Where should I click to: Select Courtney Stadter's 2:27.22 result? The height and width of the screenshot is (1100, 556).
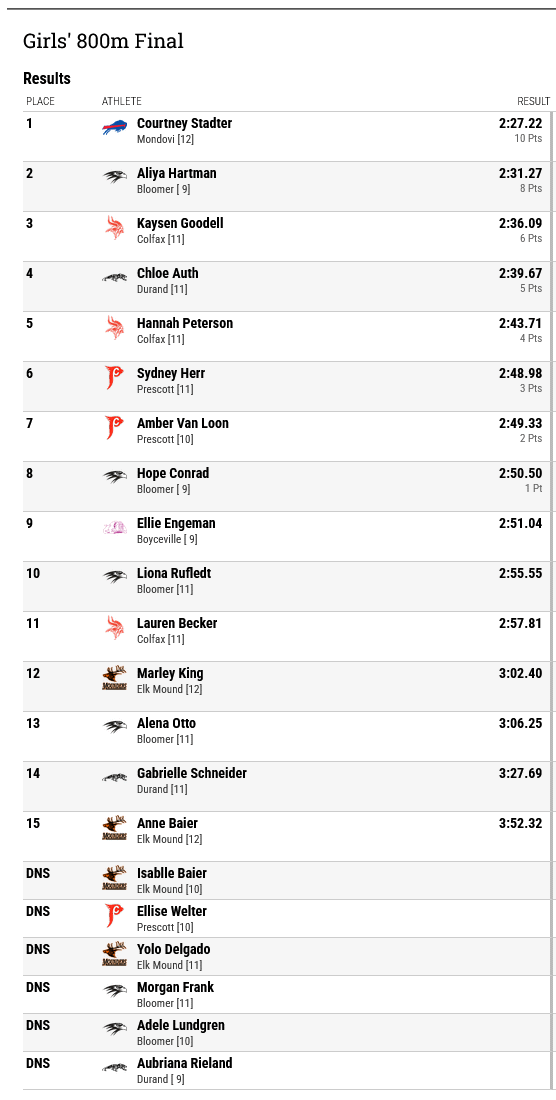(520, 123)
